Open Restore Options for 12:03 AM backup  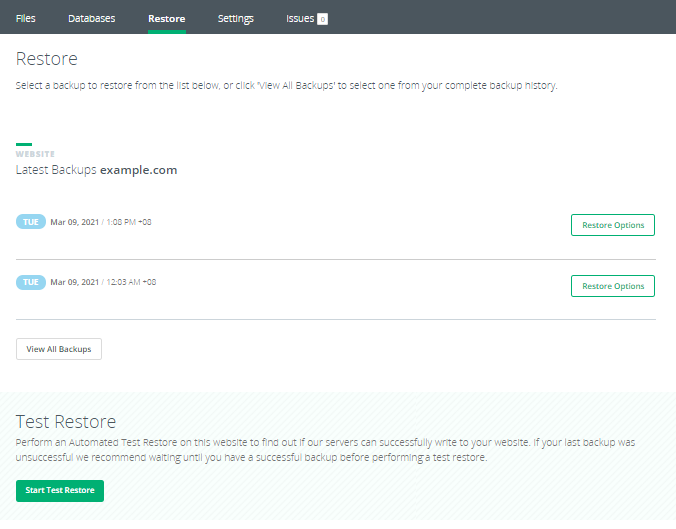tap(612, 286)
